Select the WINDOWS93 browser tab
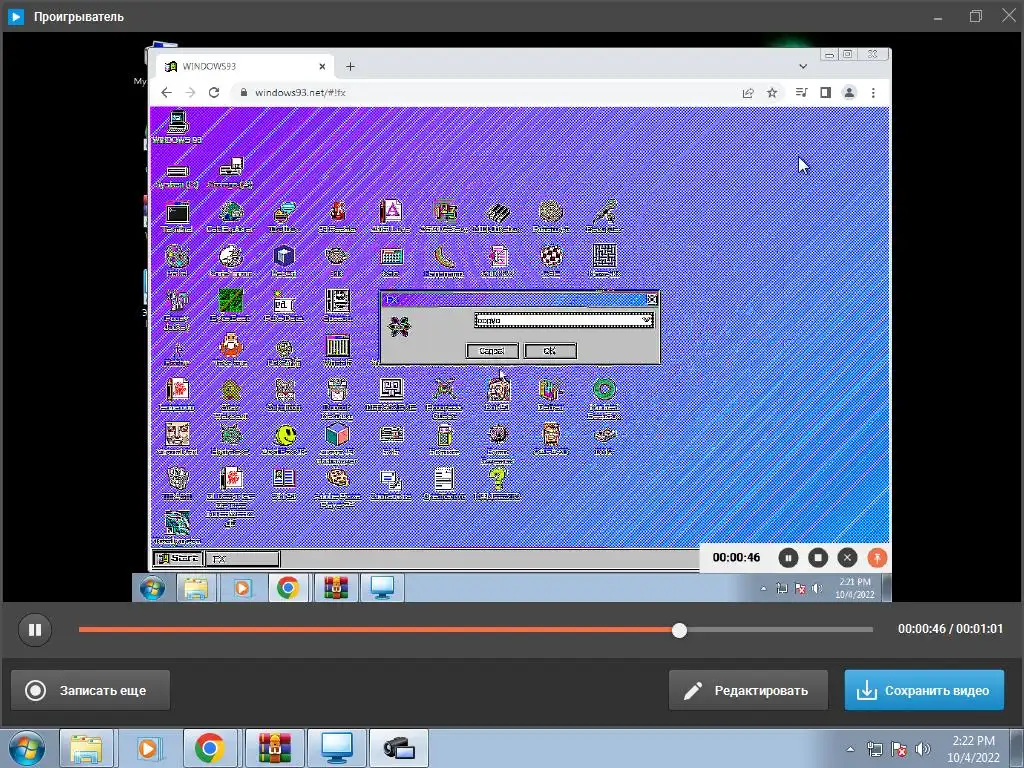Viewport: 1024px width, 768px height. click(x=246, y=67)
